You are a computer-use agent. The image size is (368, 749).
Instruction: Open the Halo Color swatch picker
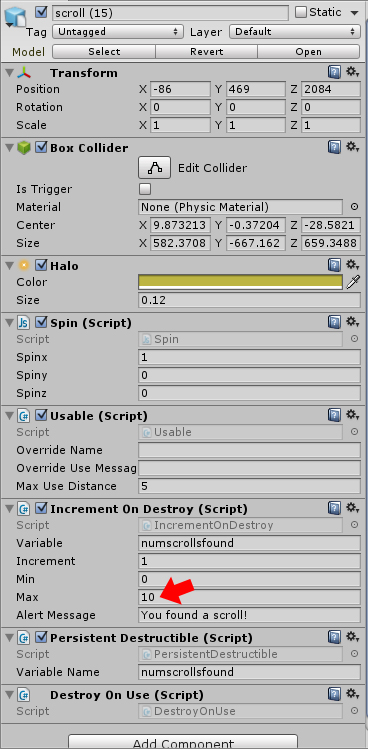[x=240, y=282]
